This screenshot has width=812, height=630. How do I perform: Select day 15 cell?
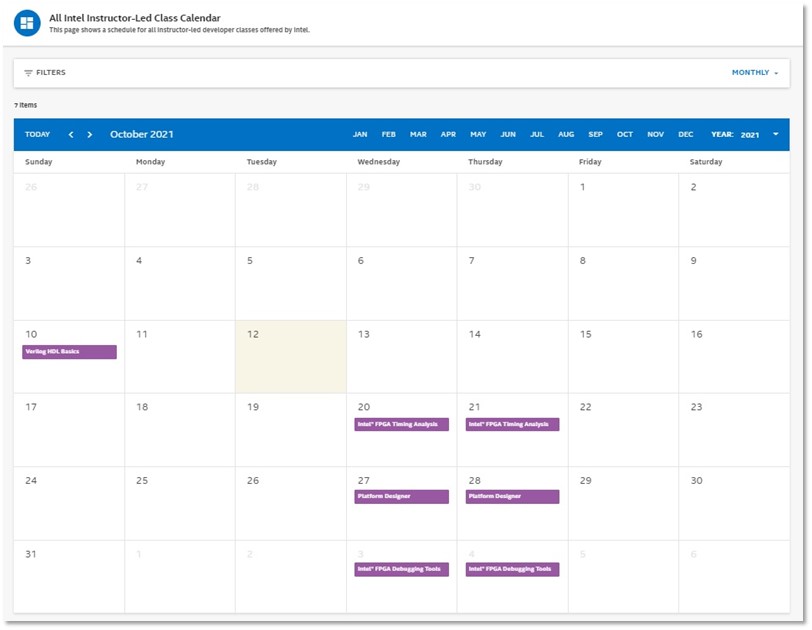(623, 357)
